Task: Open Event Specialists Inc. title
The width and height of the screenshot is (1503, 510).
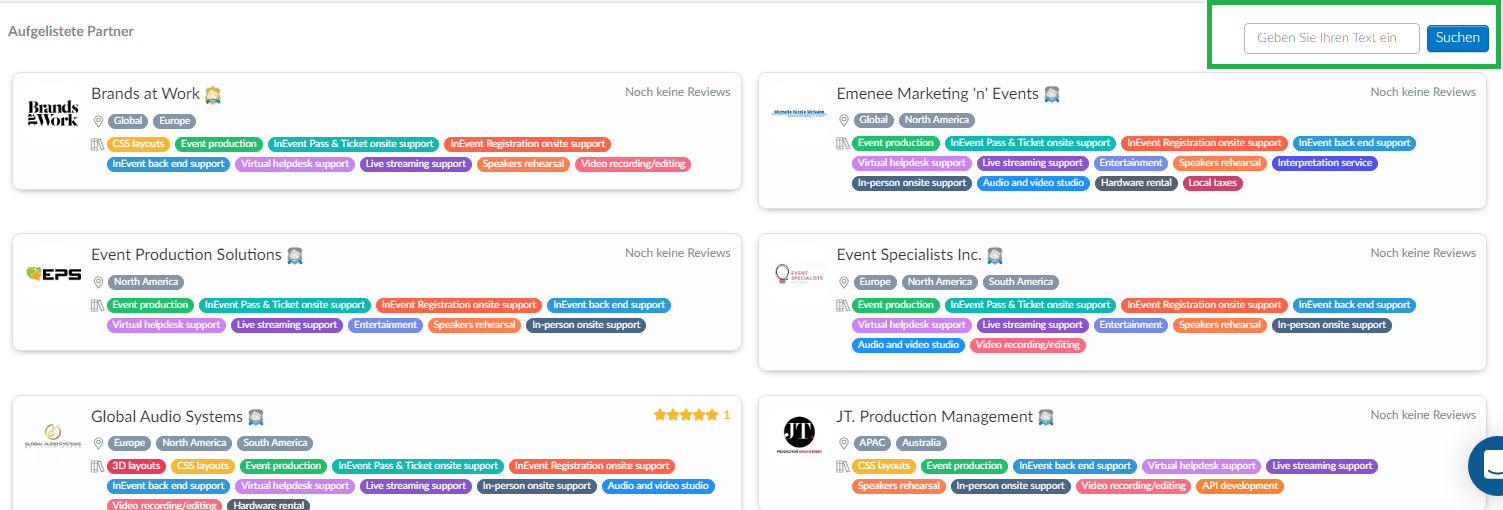Action: point(909,255)
